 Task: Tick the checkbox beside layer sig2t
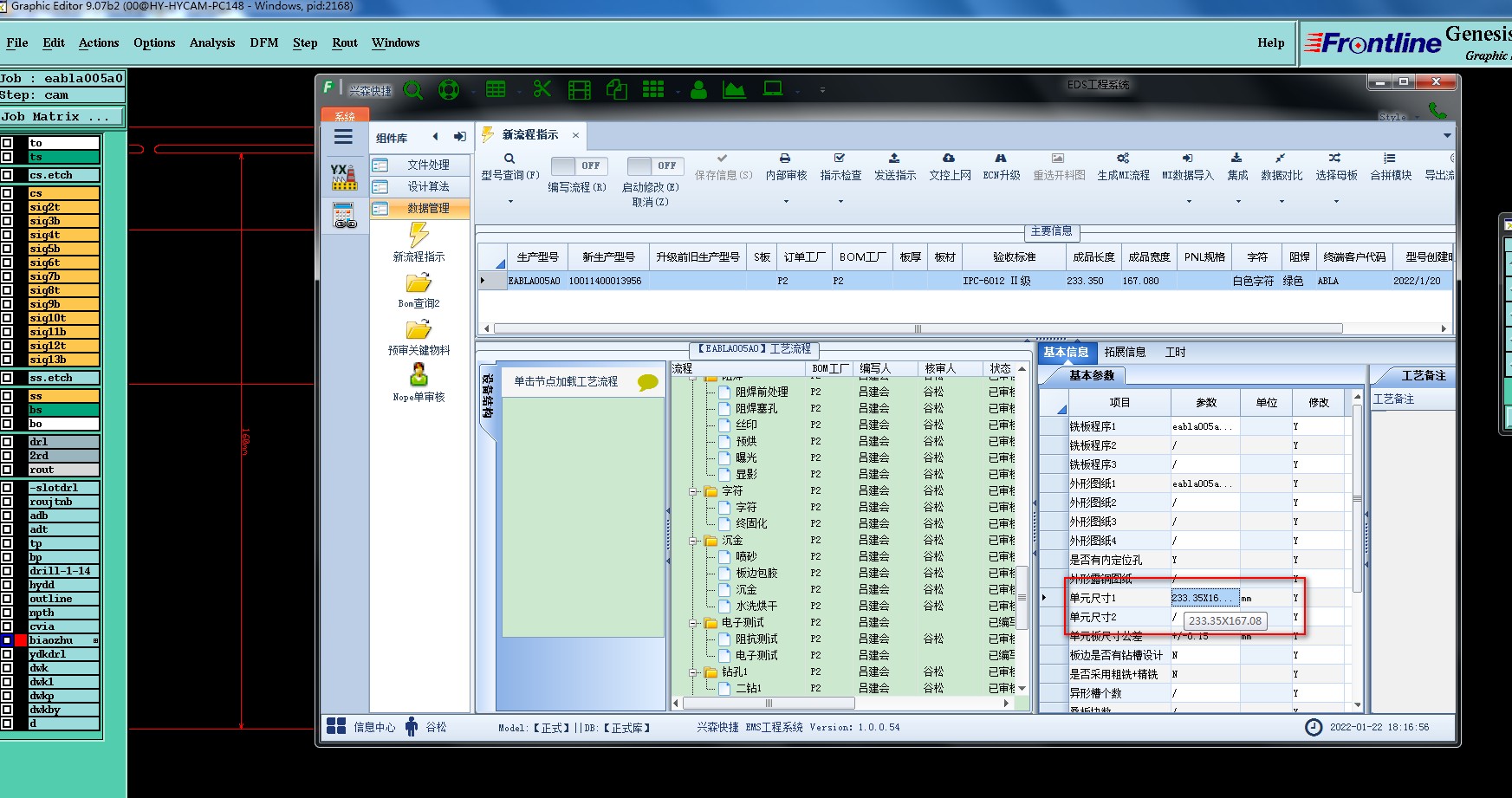[x=7, y=207]
